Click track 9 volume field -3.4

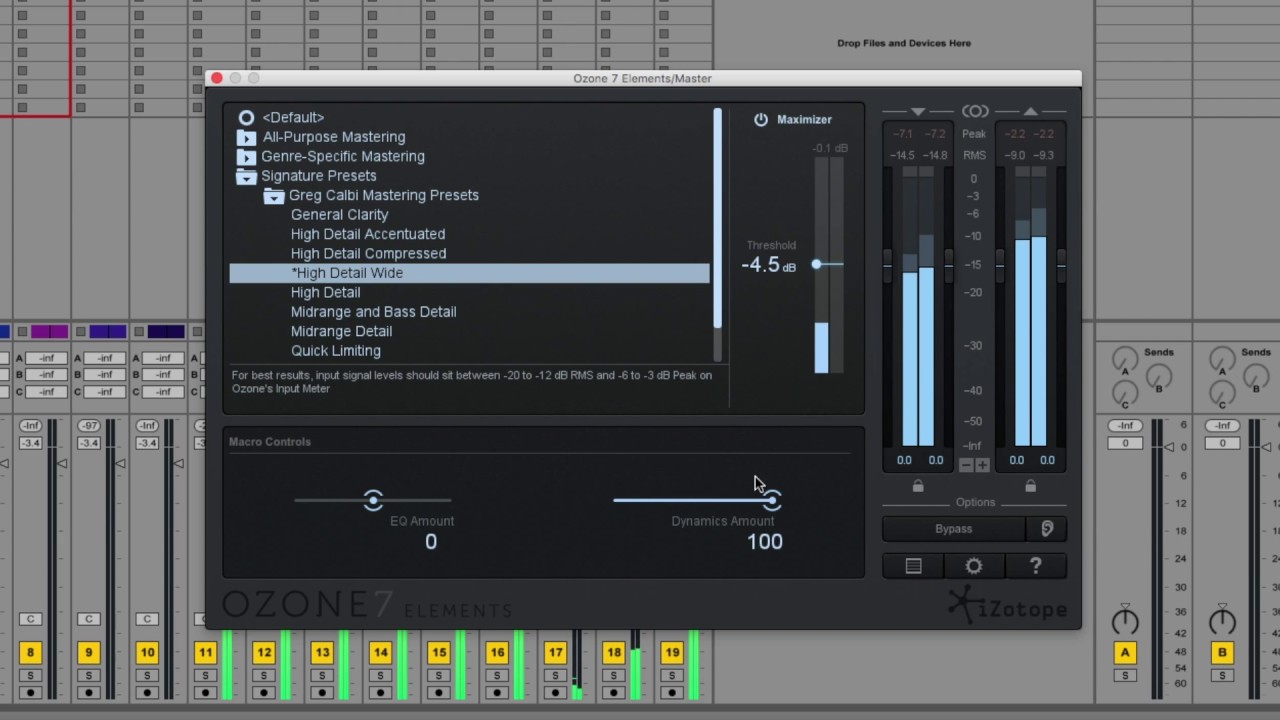click(x=89, y=443)
